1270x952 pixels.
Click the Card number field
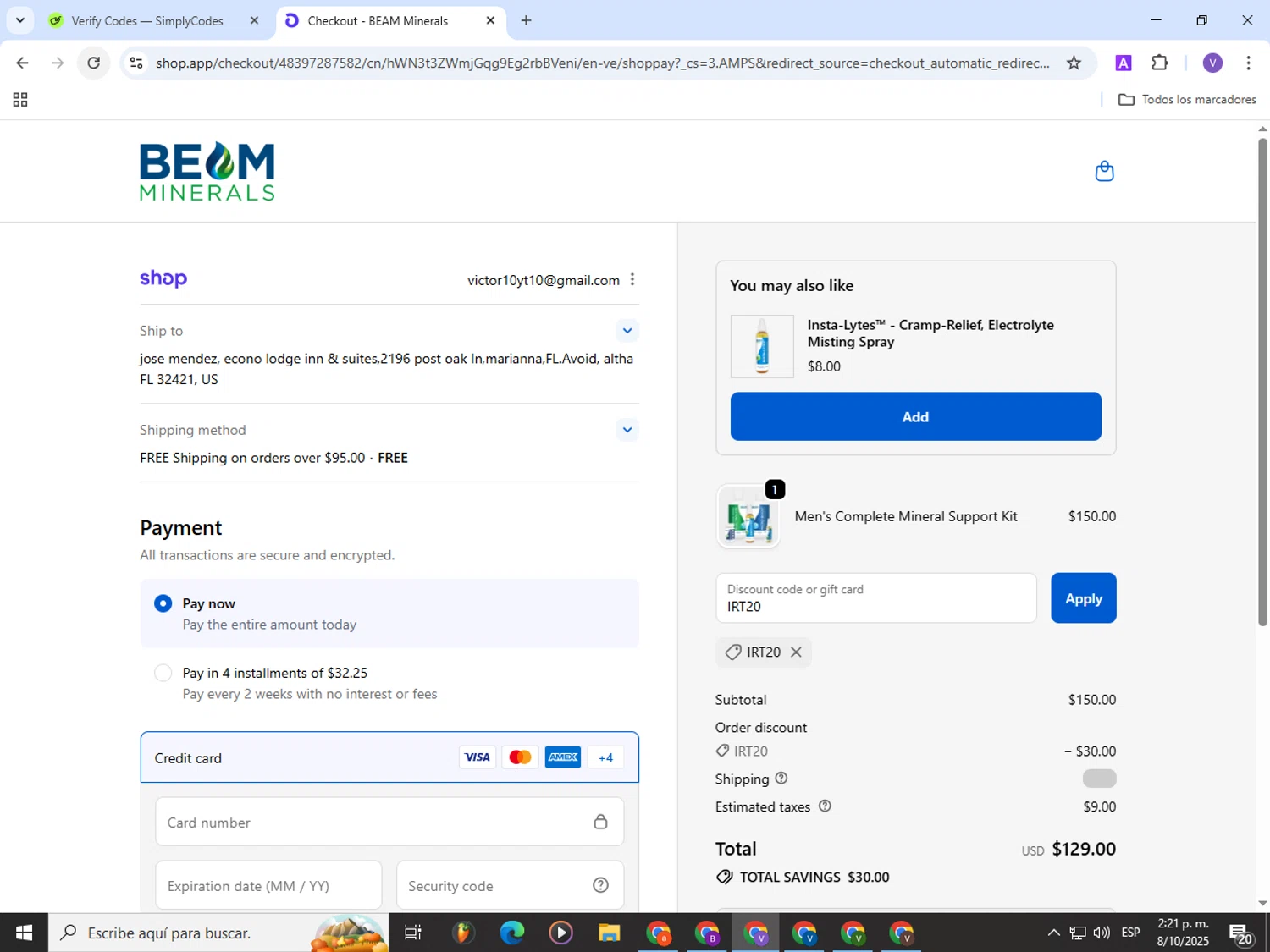389,822
